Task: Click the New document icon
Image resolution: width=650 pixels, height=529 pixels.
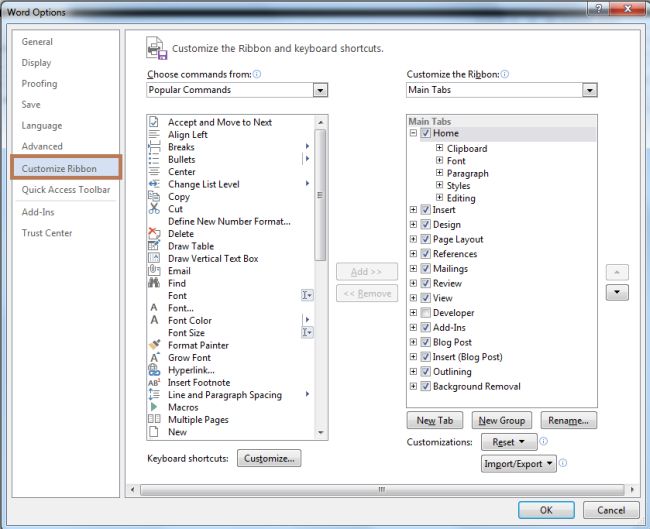Action: point(154,432)
